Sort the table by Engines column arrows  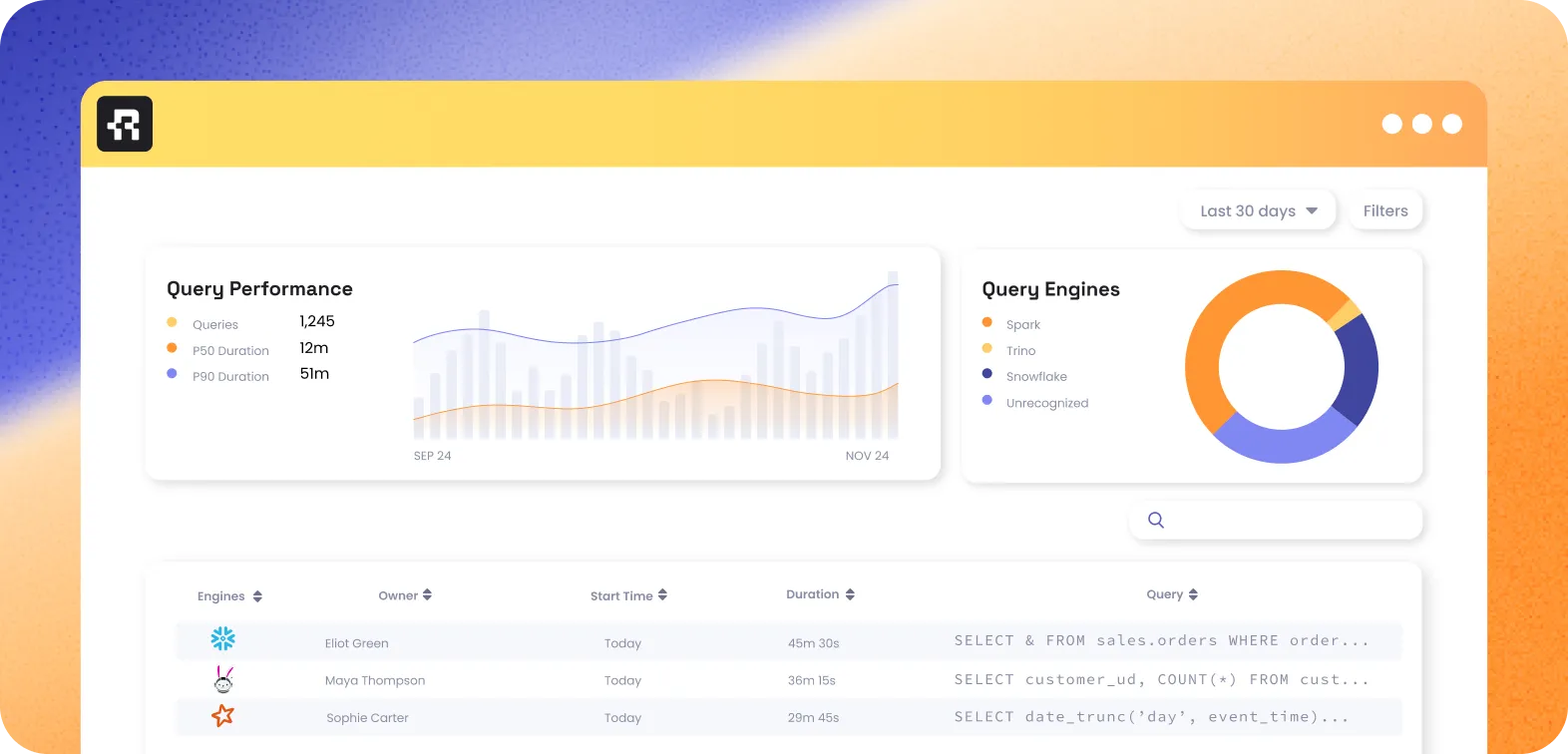point(257,596)
